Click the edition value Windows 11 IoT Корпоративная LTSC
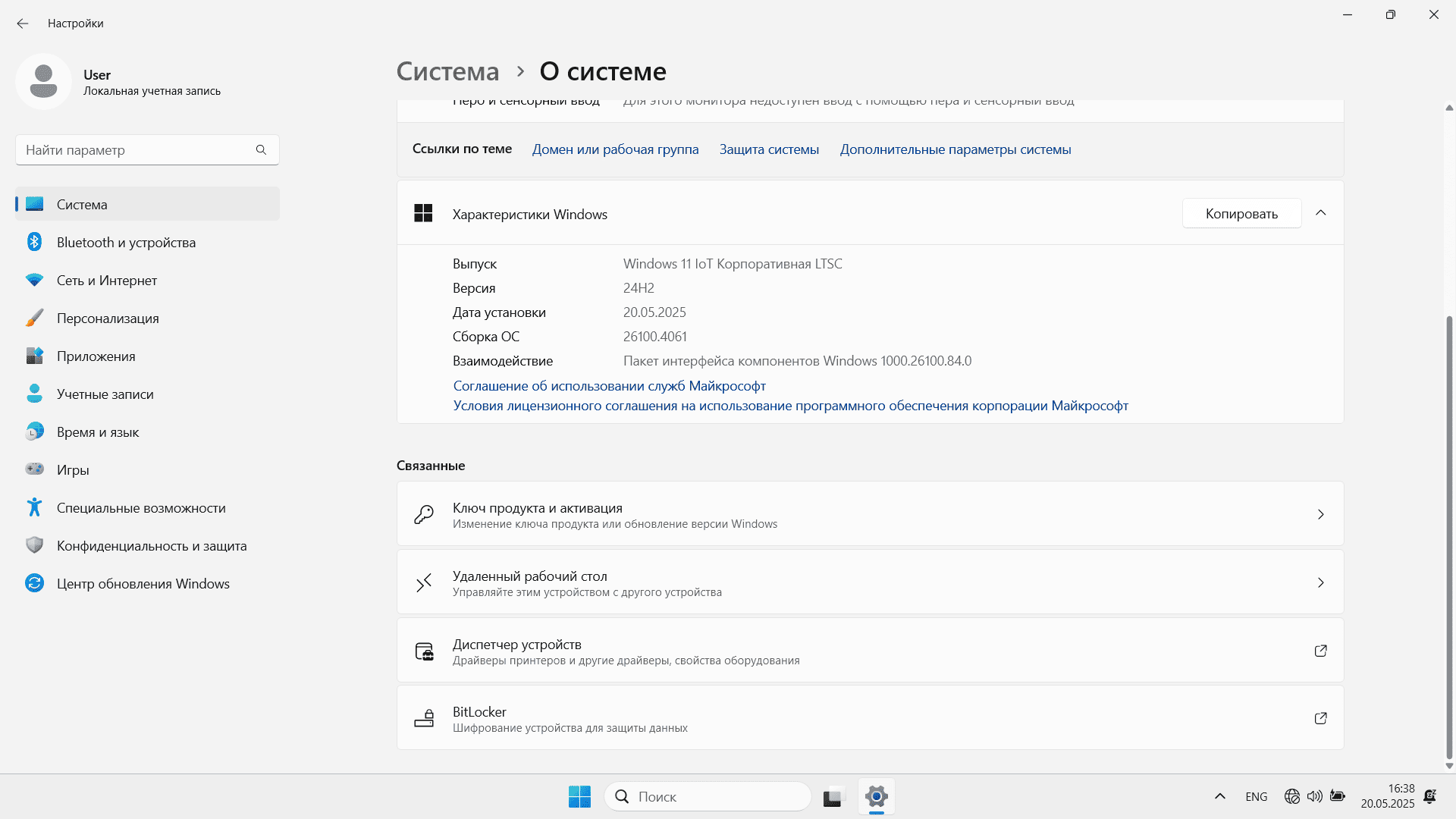The image size is (1456, 819). pos(733,264)
